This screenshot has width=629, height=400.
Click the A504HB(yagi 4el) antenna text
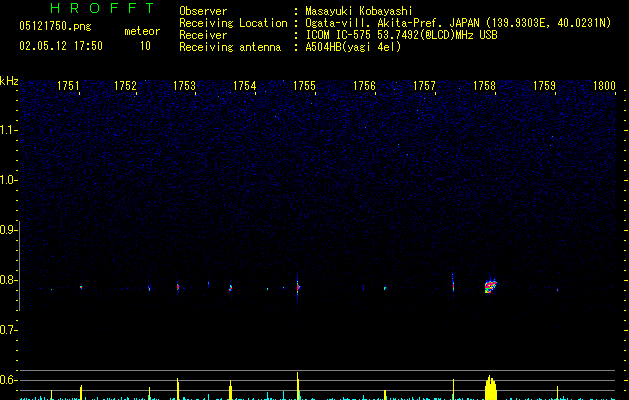pyautogui.click(x=353, y=47)
